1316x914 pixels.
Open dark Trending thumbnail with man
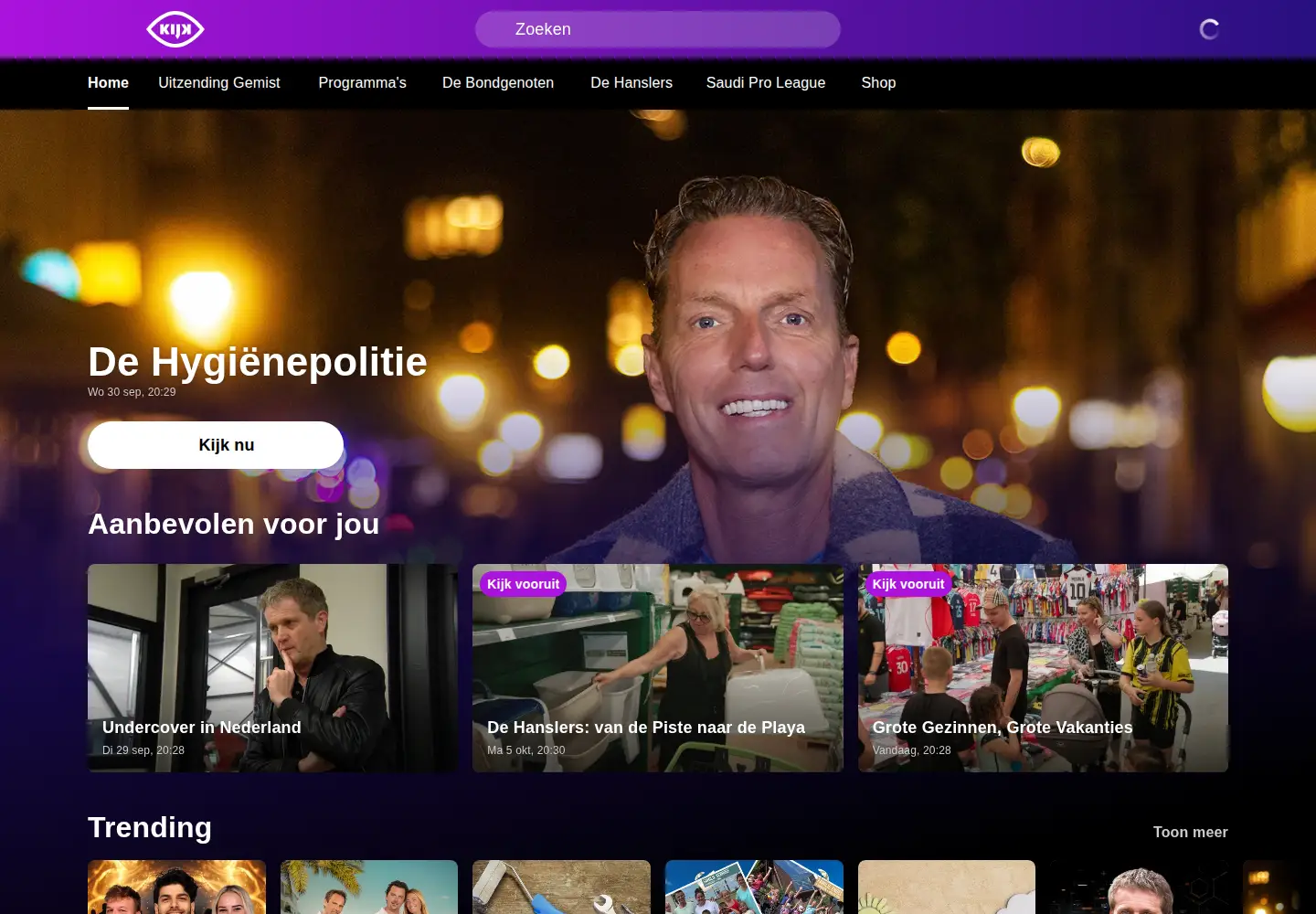(1139, 887)
